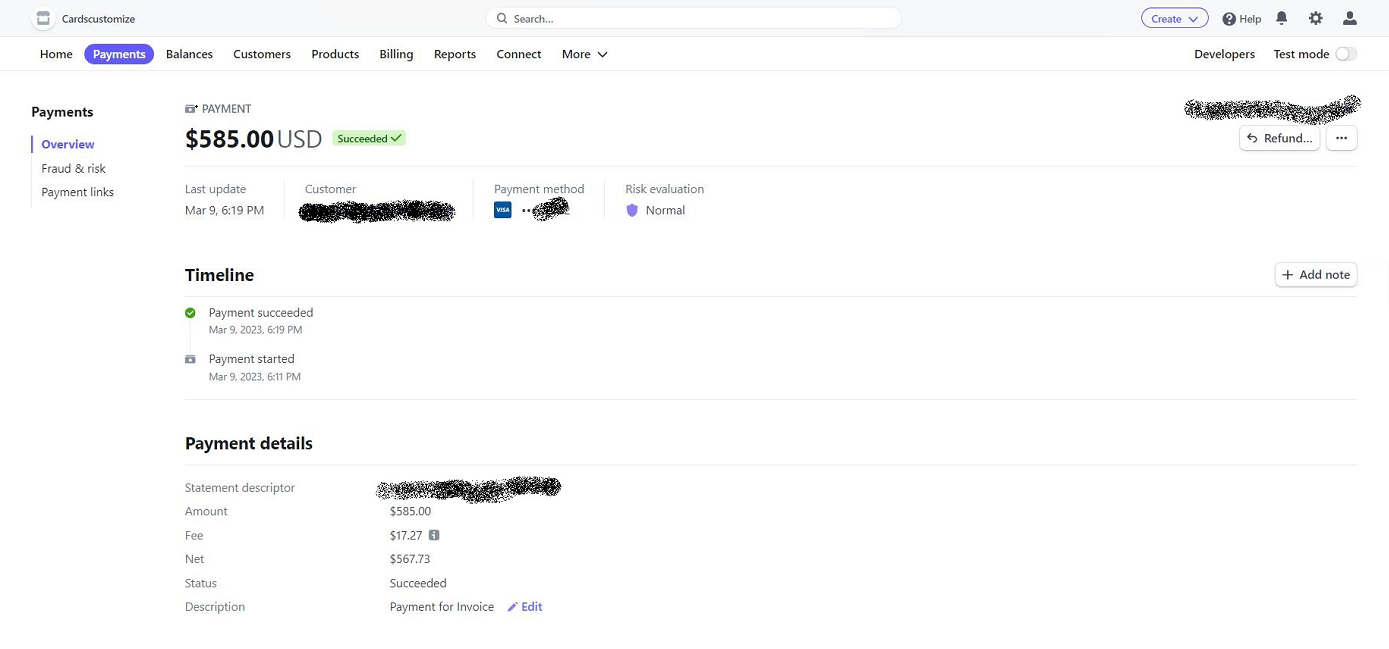Click the Help question mark icon
Screen dimensions: 1389x649
click(x=1229, y=19)
